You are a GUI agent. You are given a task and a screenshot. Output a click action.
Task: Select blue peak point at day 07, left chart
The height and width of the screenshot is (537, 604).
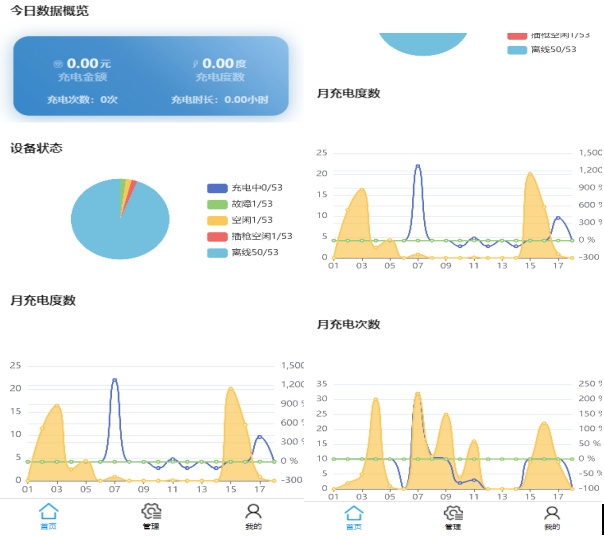tap(114, 380)
